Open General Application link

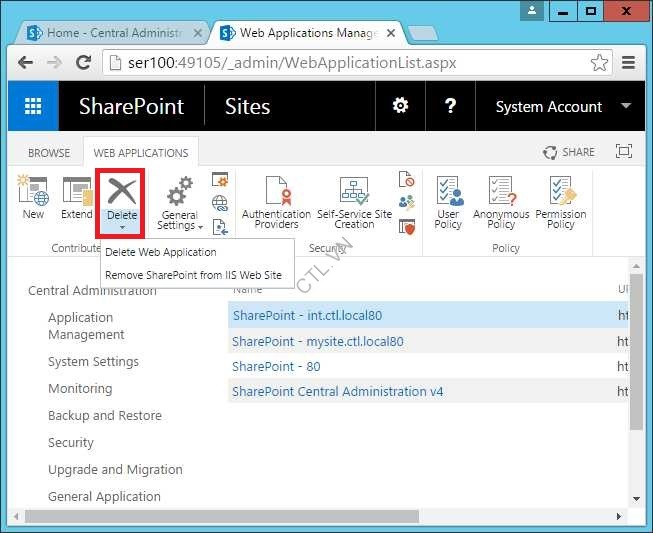pyautogui.click(x=104, y=496)
